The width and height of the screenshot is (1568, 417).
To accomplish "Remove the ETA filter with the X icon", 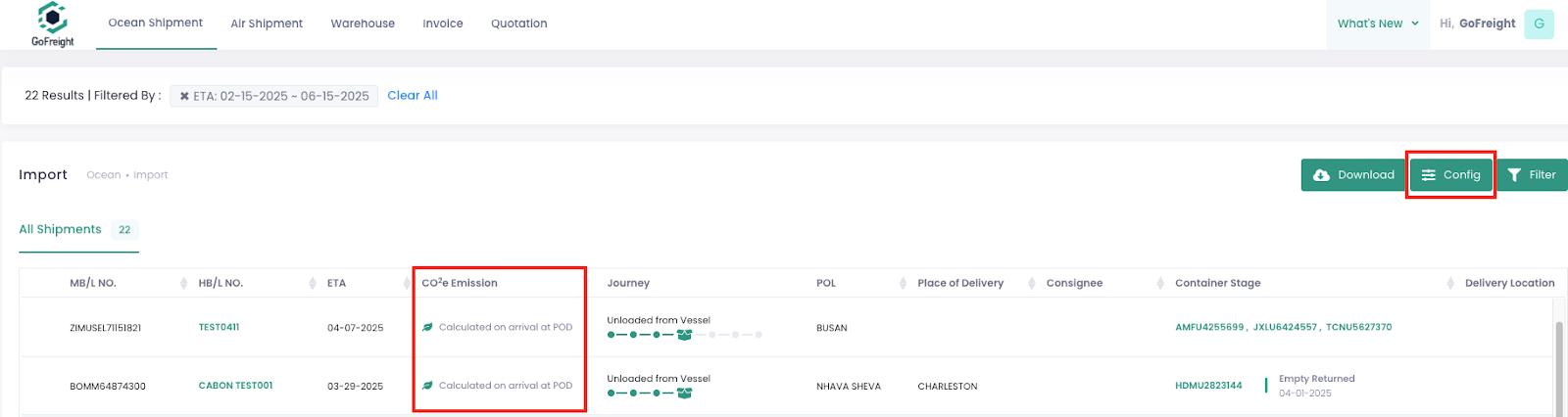I will point(184,96).
